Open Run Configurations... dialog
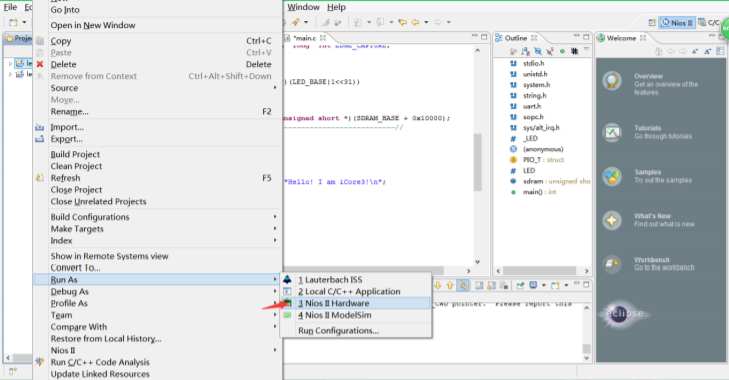Screen dimensions: 729x380 pyautogui.click(x=356, y=331)
